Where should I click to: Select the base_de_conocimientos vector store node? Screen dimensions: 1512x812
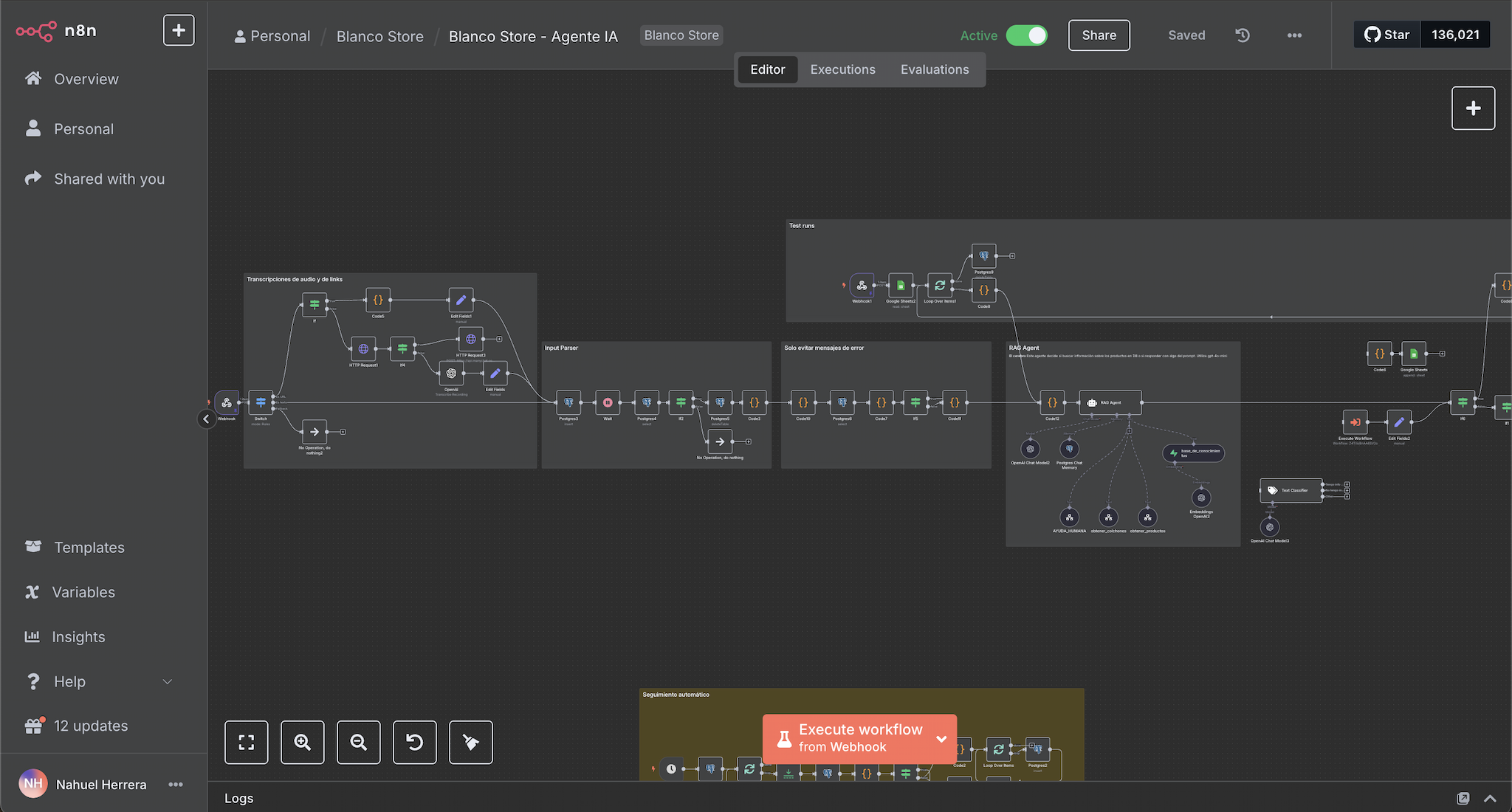click(1194, 453)
